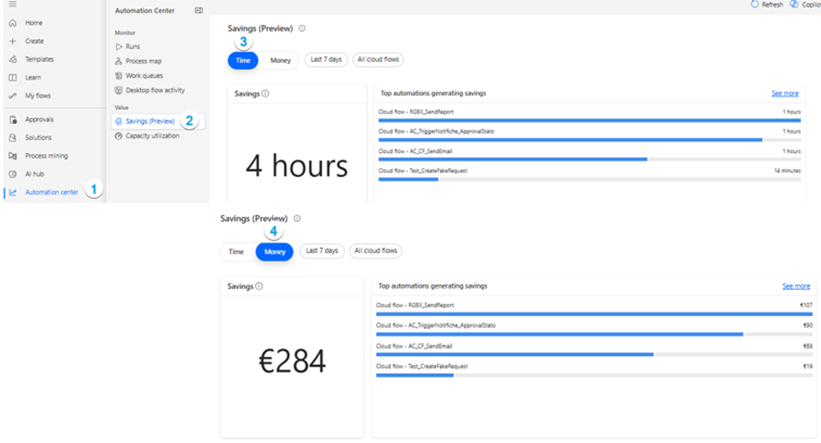This screenshot has height=443, width=821.
Task: Collapse the Automation Center panel icon
Action: tap(198, 10)
